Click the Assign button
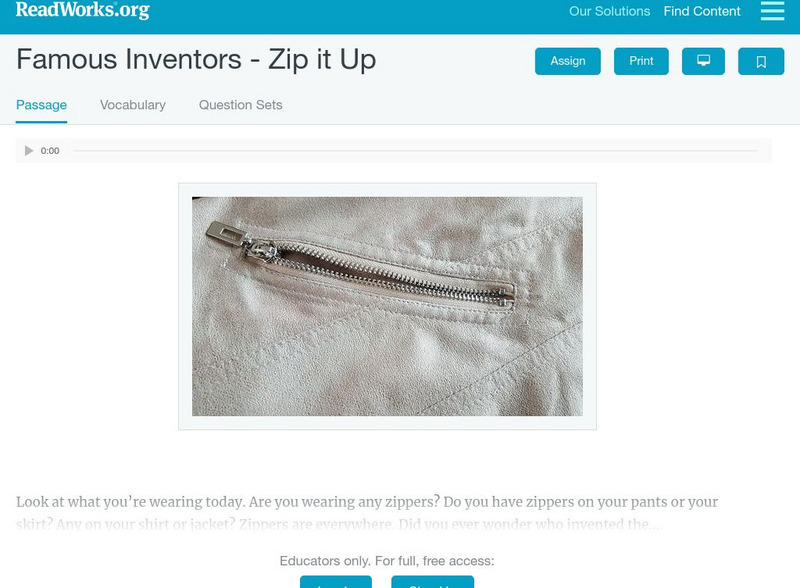Viewport: 800px width, 588px height. [567, 61]
